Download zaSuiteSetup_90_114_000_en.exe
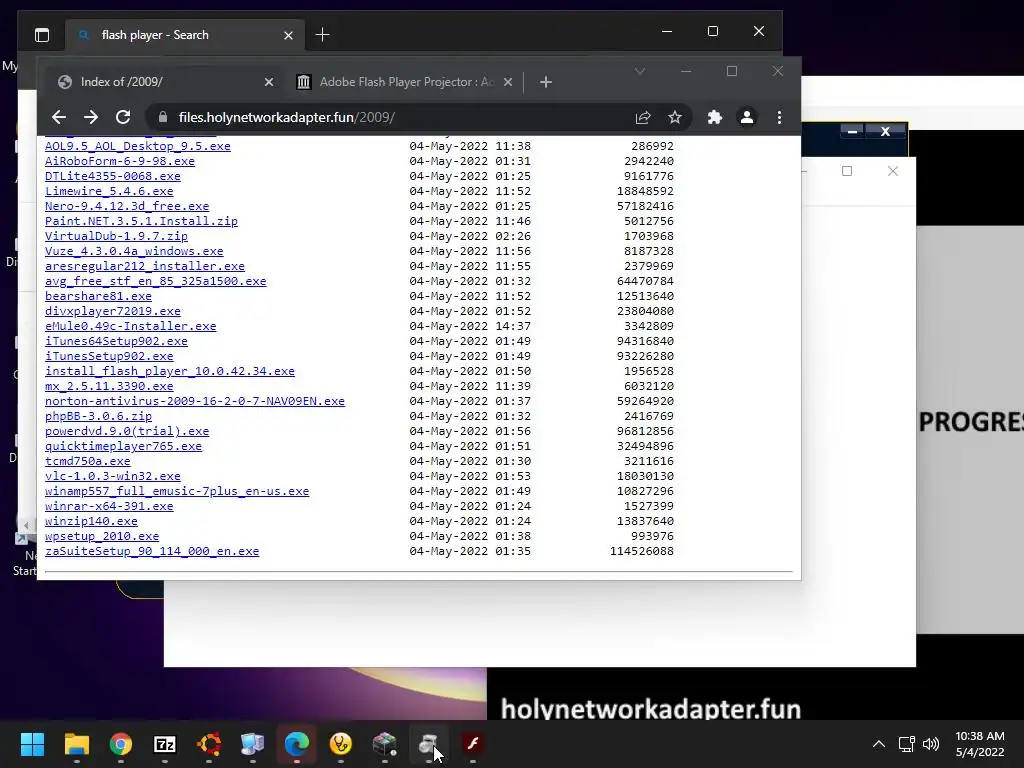Viewport: 1024px width, 768px height. click(152, 552)
